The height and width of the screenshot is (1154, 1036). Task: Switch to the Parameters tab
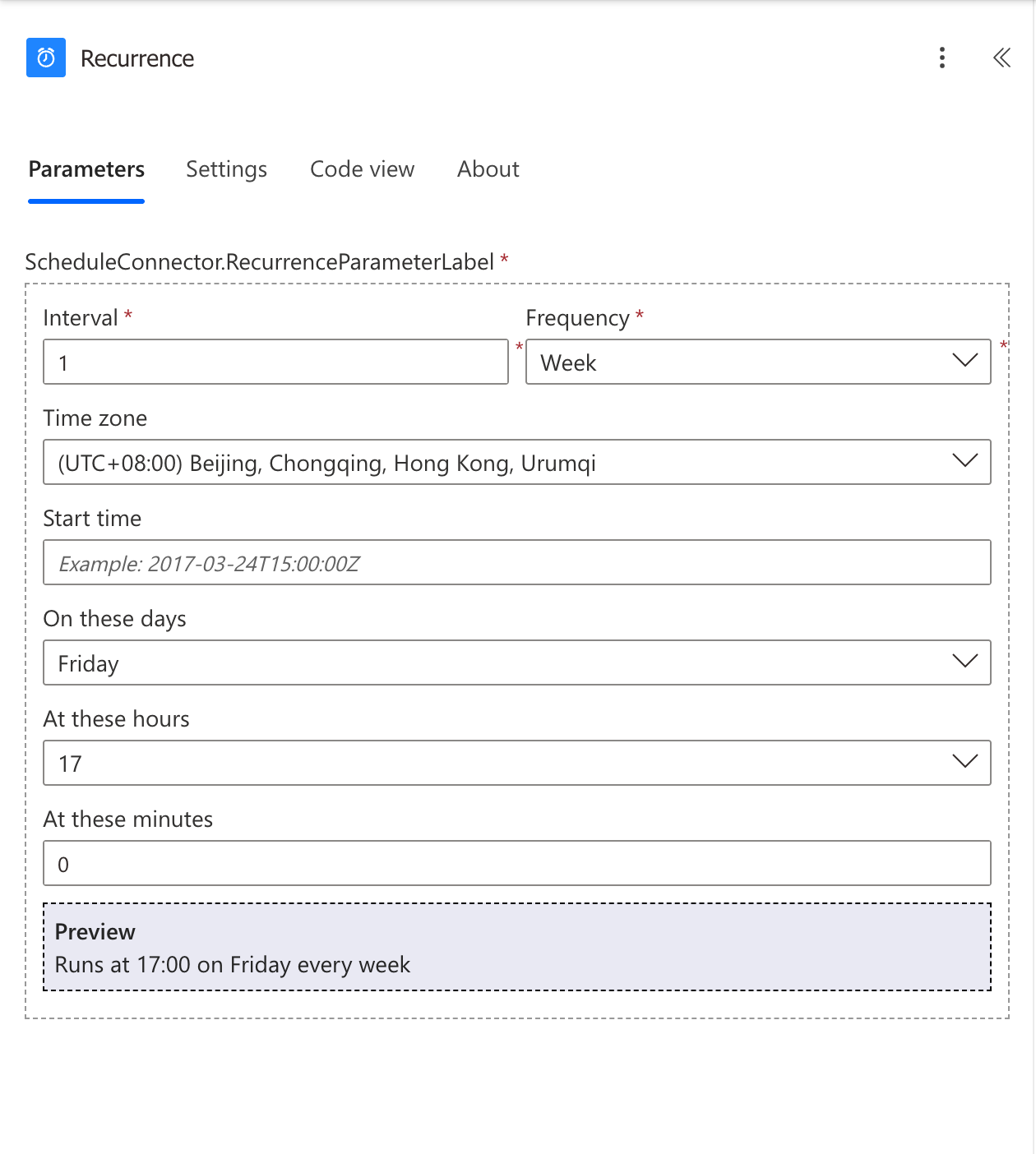click(86, 169)
